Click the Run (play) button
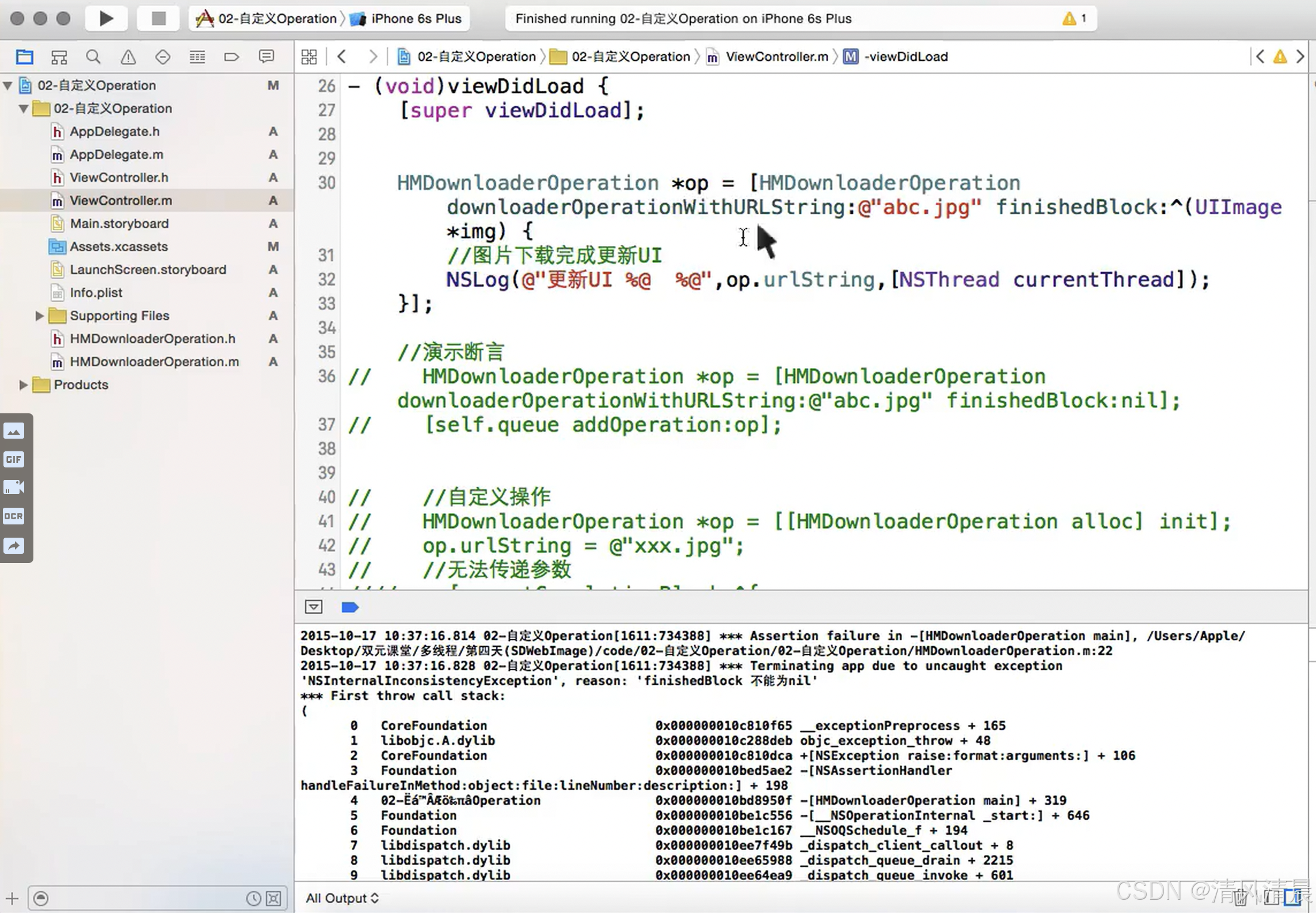1316x913 pixels. click(x=106, y=18)
